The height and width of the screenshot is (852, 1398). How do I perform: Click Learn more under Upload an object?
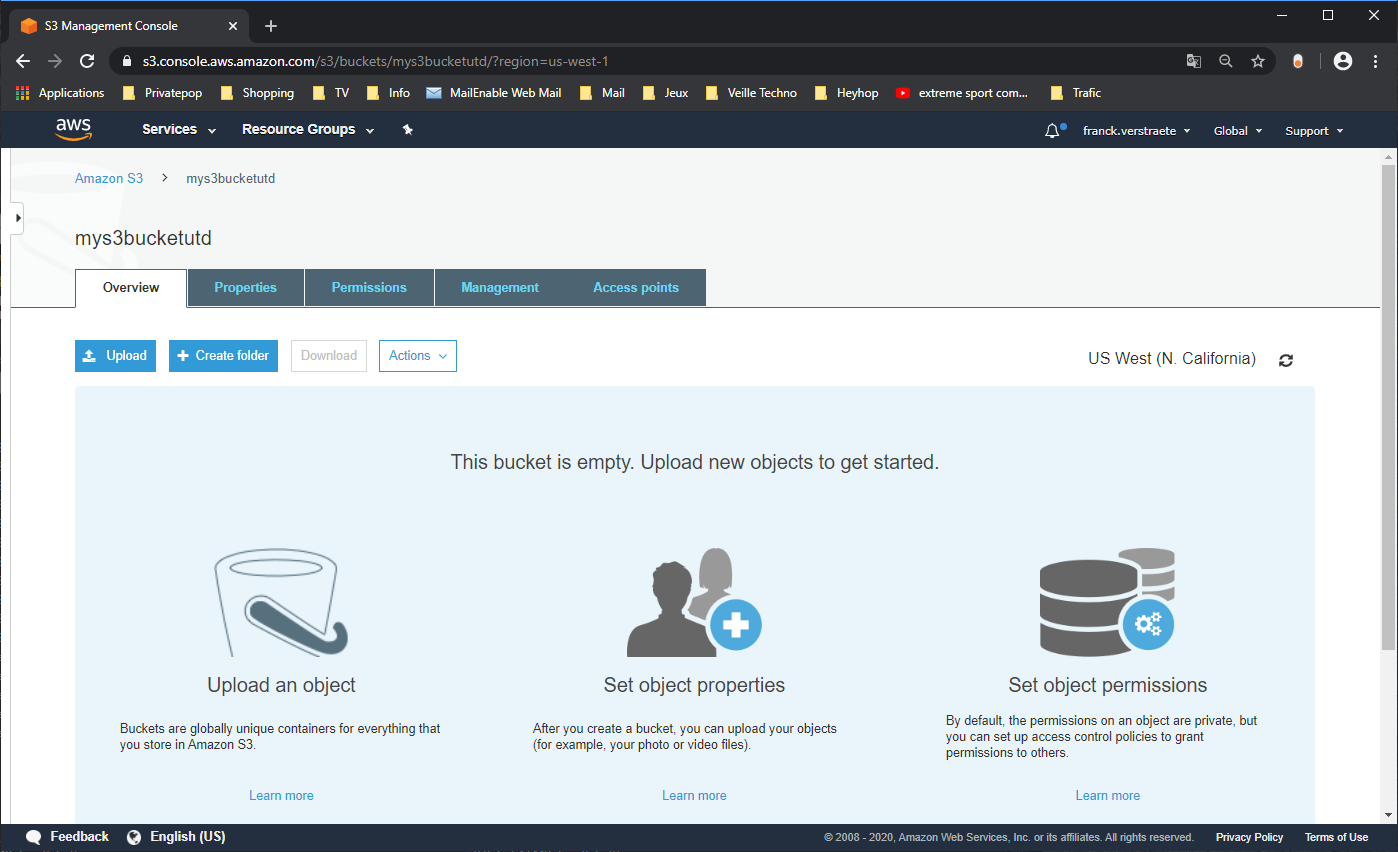[281, 796]
